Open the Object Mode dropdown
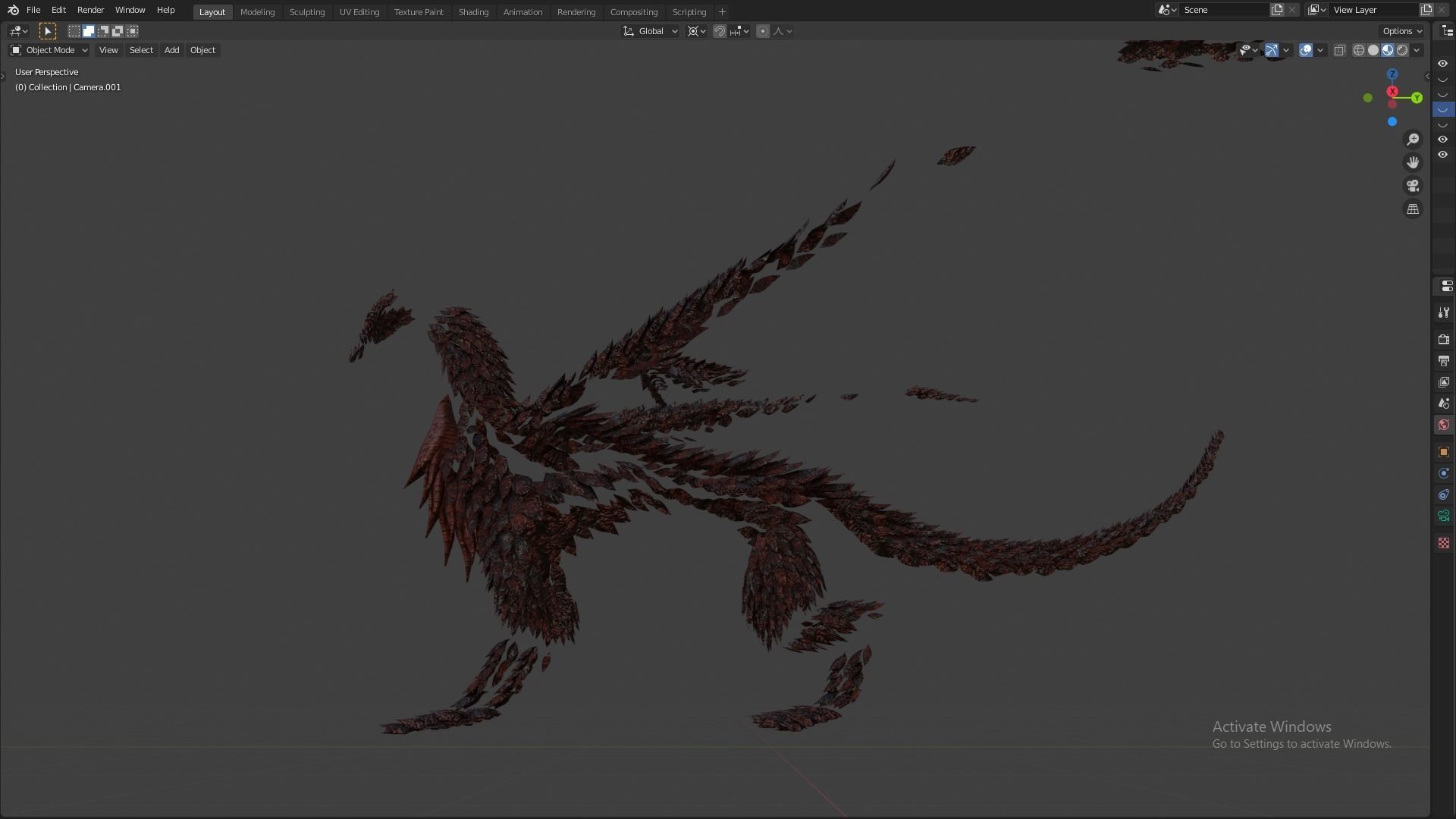The image size is (1456, 819). [x=49, y=50]
